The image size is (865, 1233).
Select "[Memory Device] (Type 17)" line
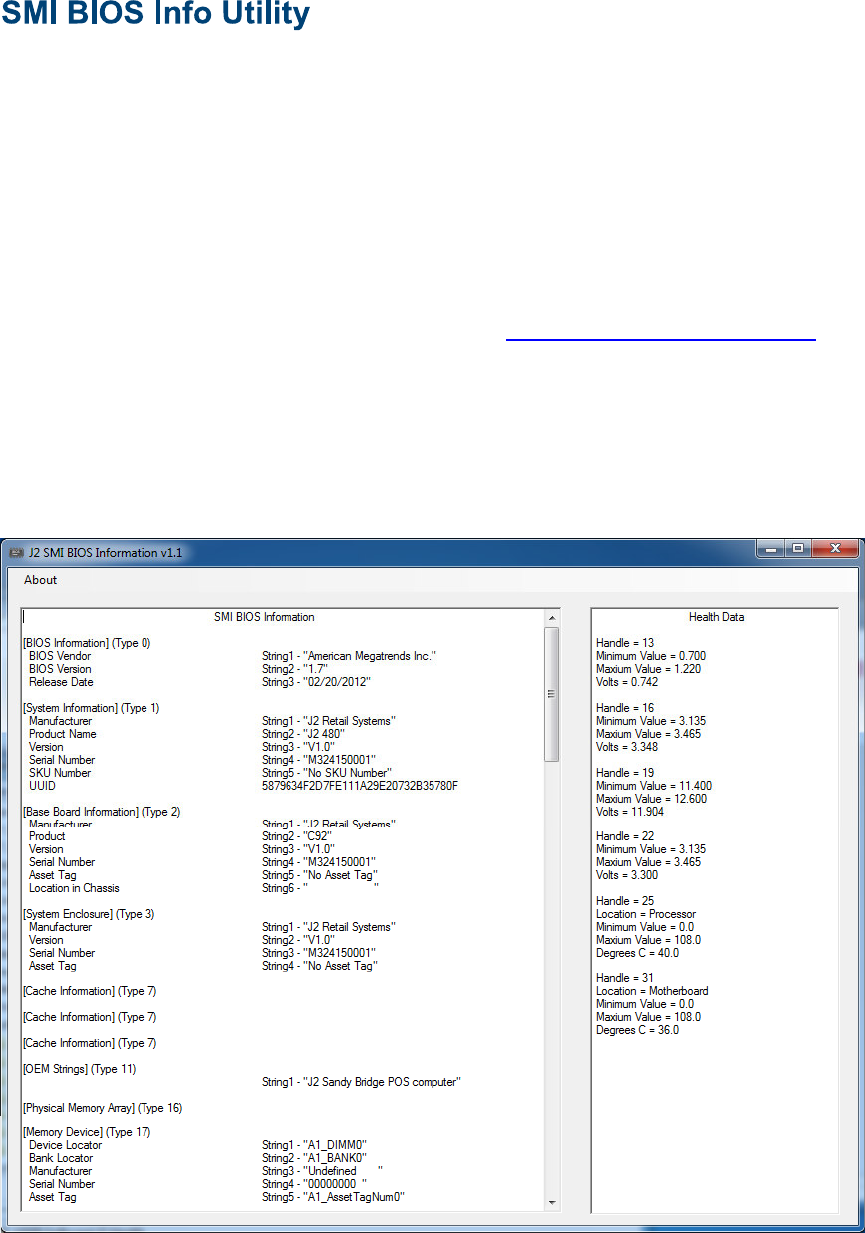pyautogui.click(x=86, y=1132)
